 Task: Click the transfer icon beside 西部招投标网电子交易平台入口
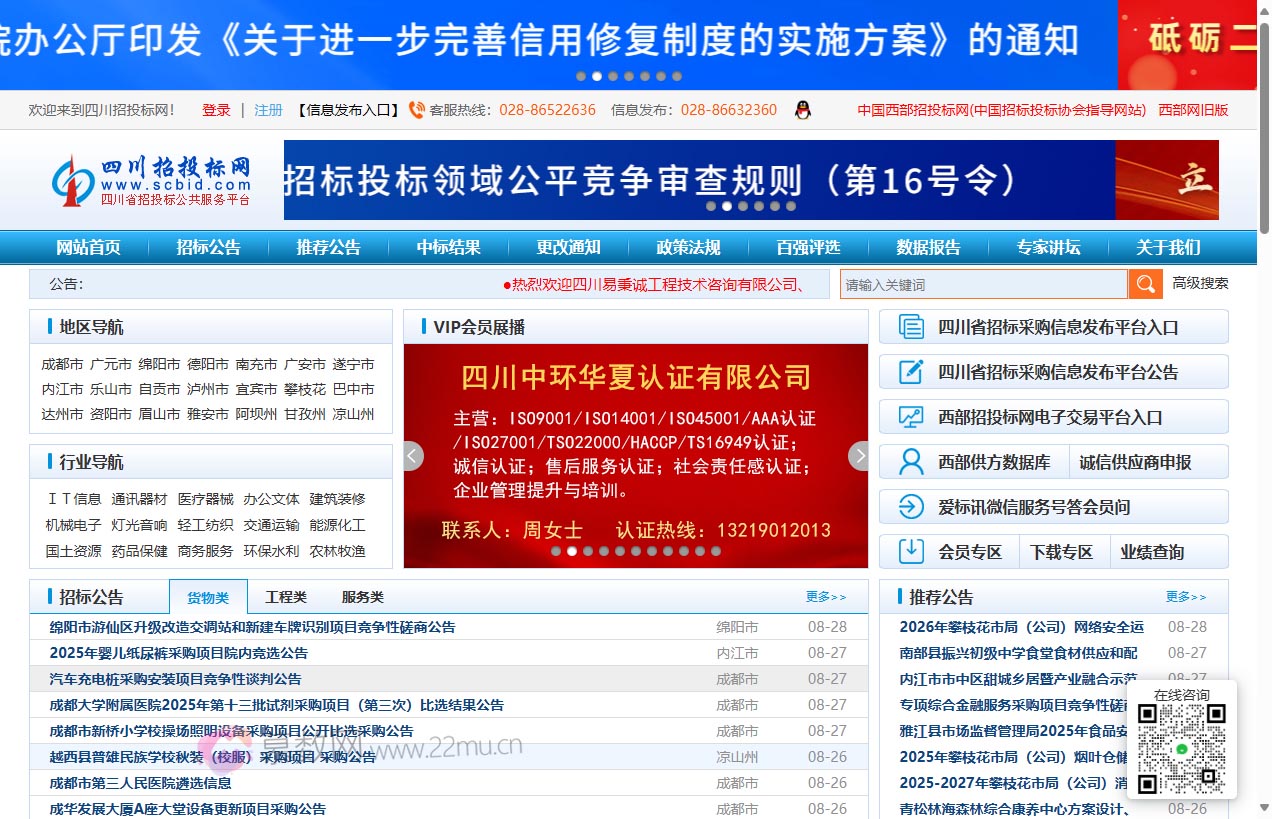(909, 416)
